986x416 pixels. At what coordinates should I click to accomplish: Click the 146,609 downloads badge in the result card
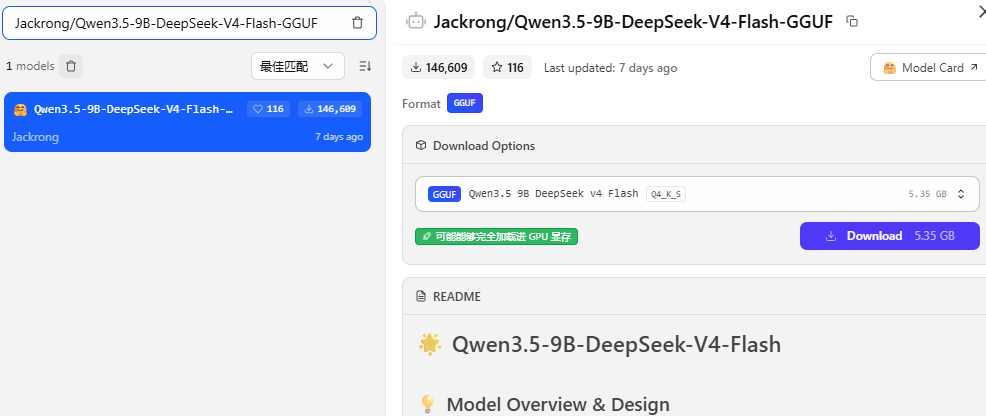tap(330, 109)
